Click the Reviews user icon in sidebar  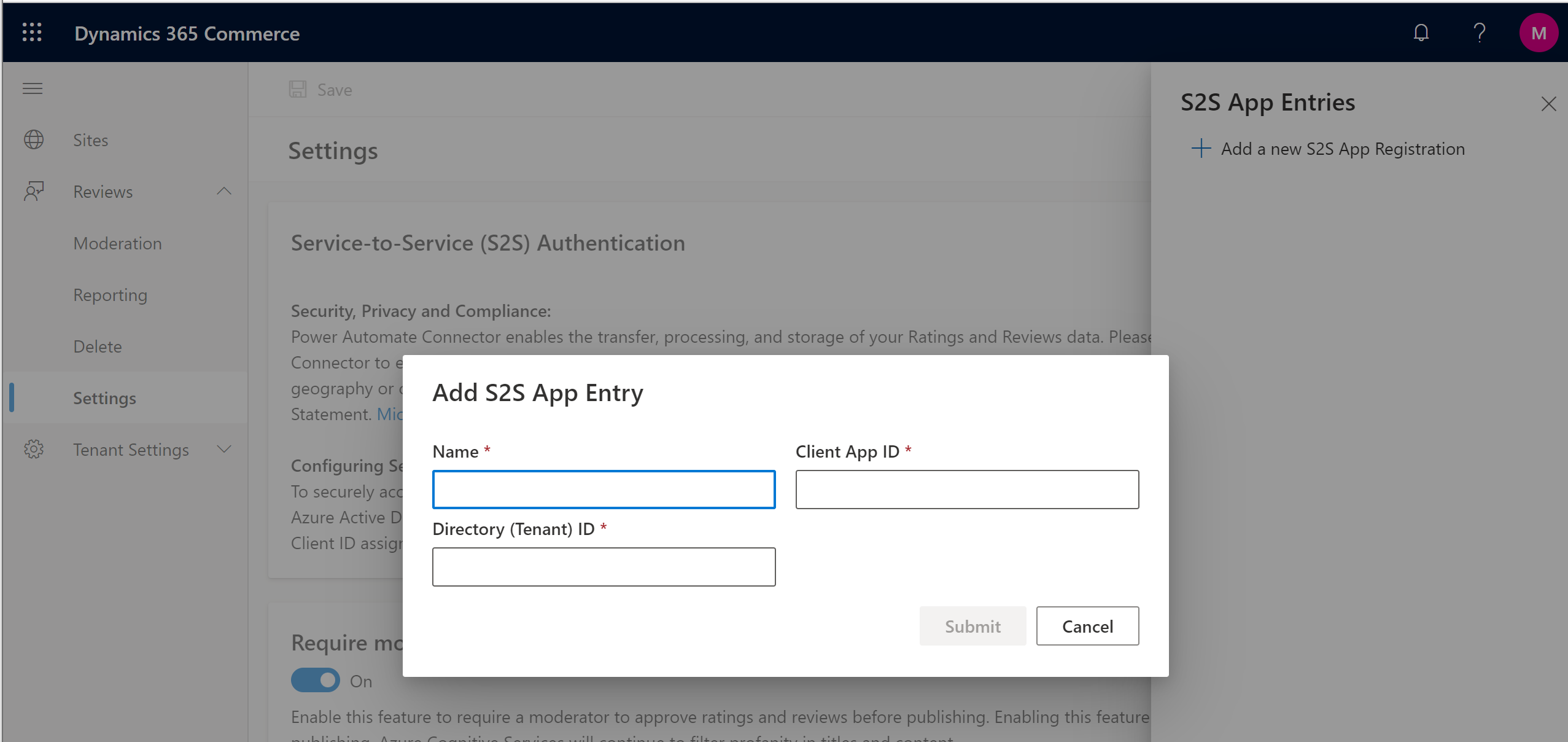click(34, 190)
